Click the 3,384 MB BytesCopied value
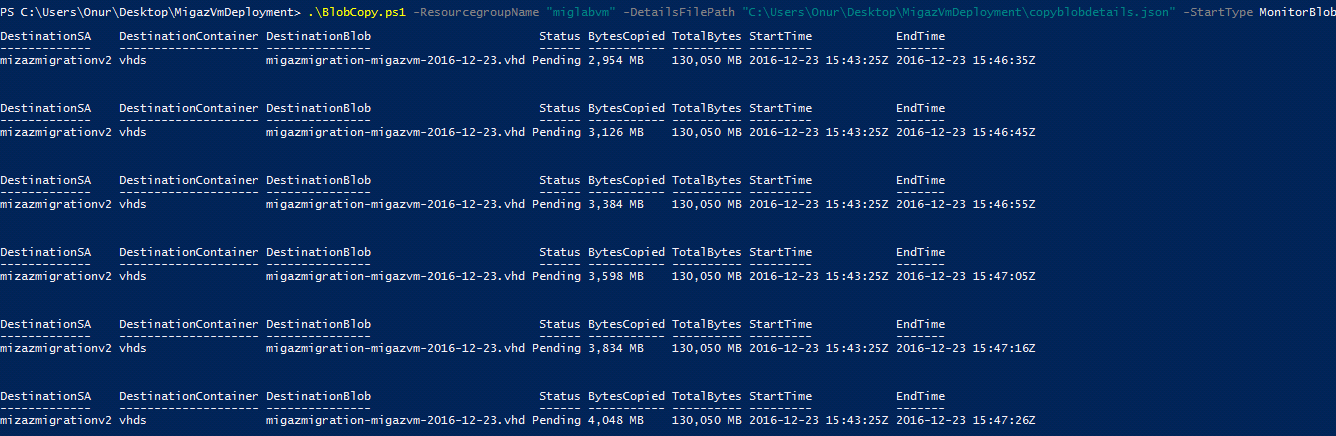 616,204
